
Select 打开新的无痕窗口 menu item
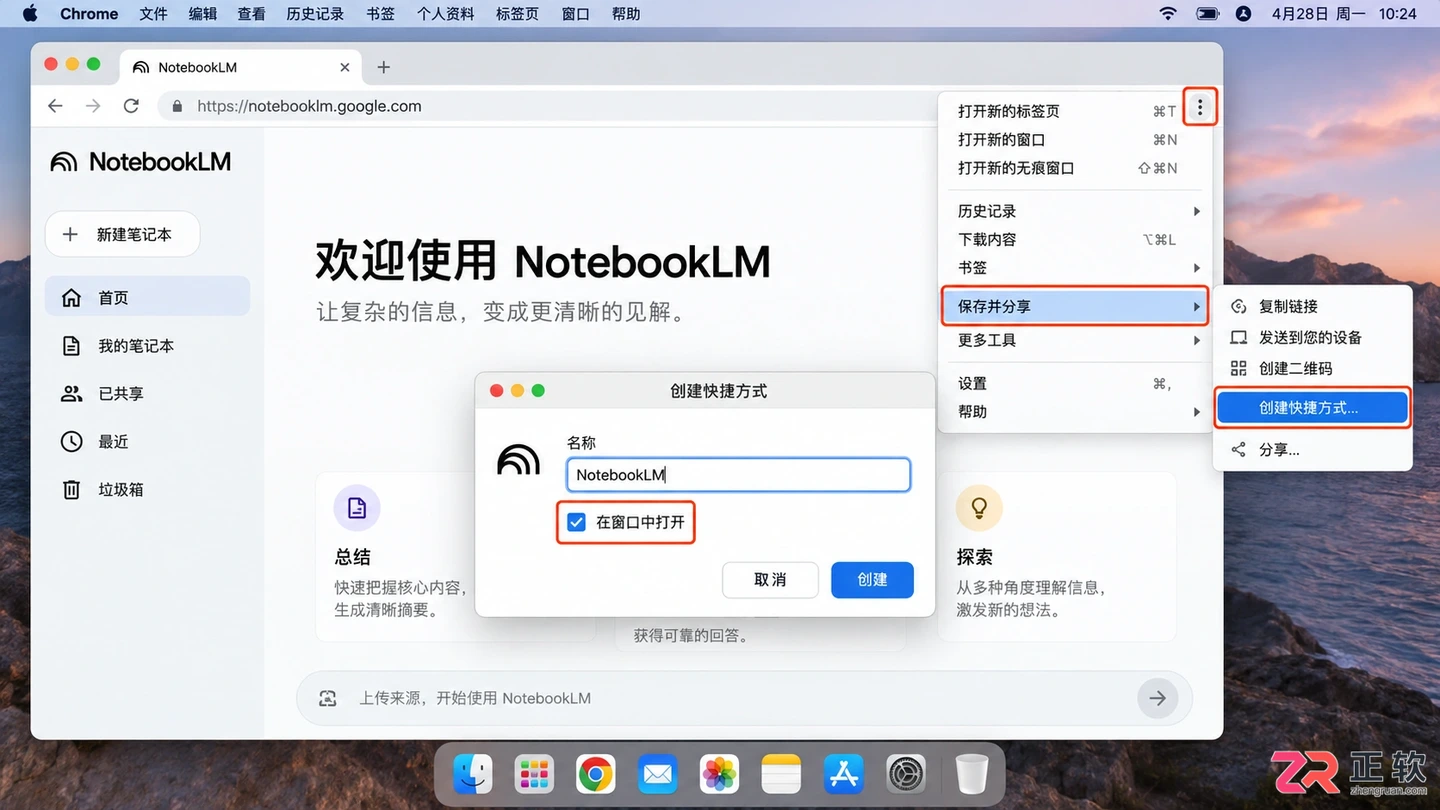pyautogui.click(x=1073, y=168)
